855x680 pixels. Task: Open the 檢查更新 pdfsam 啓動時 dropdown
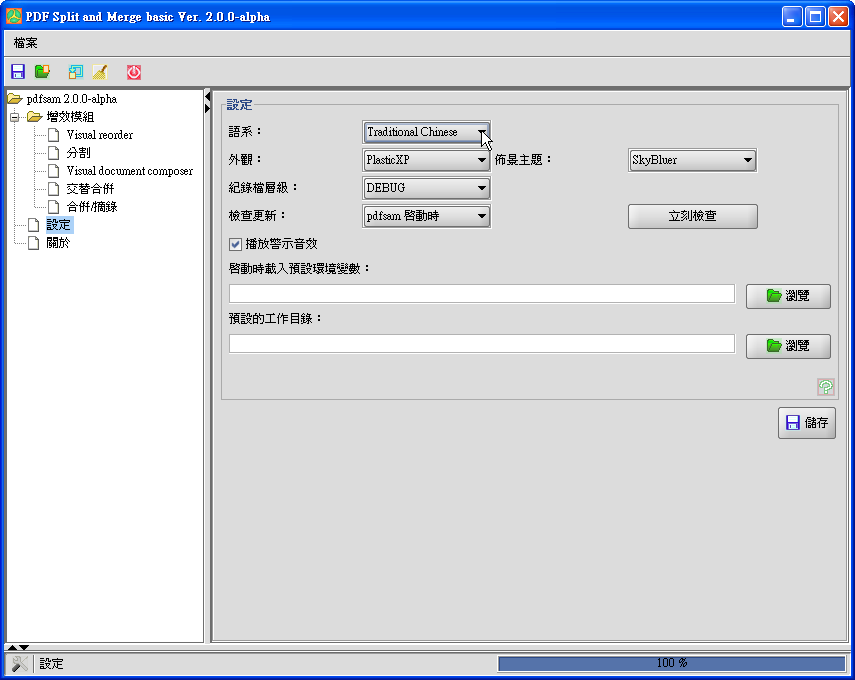(426, 216)
